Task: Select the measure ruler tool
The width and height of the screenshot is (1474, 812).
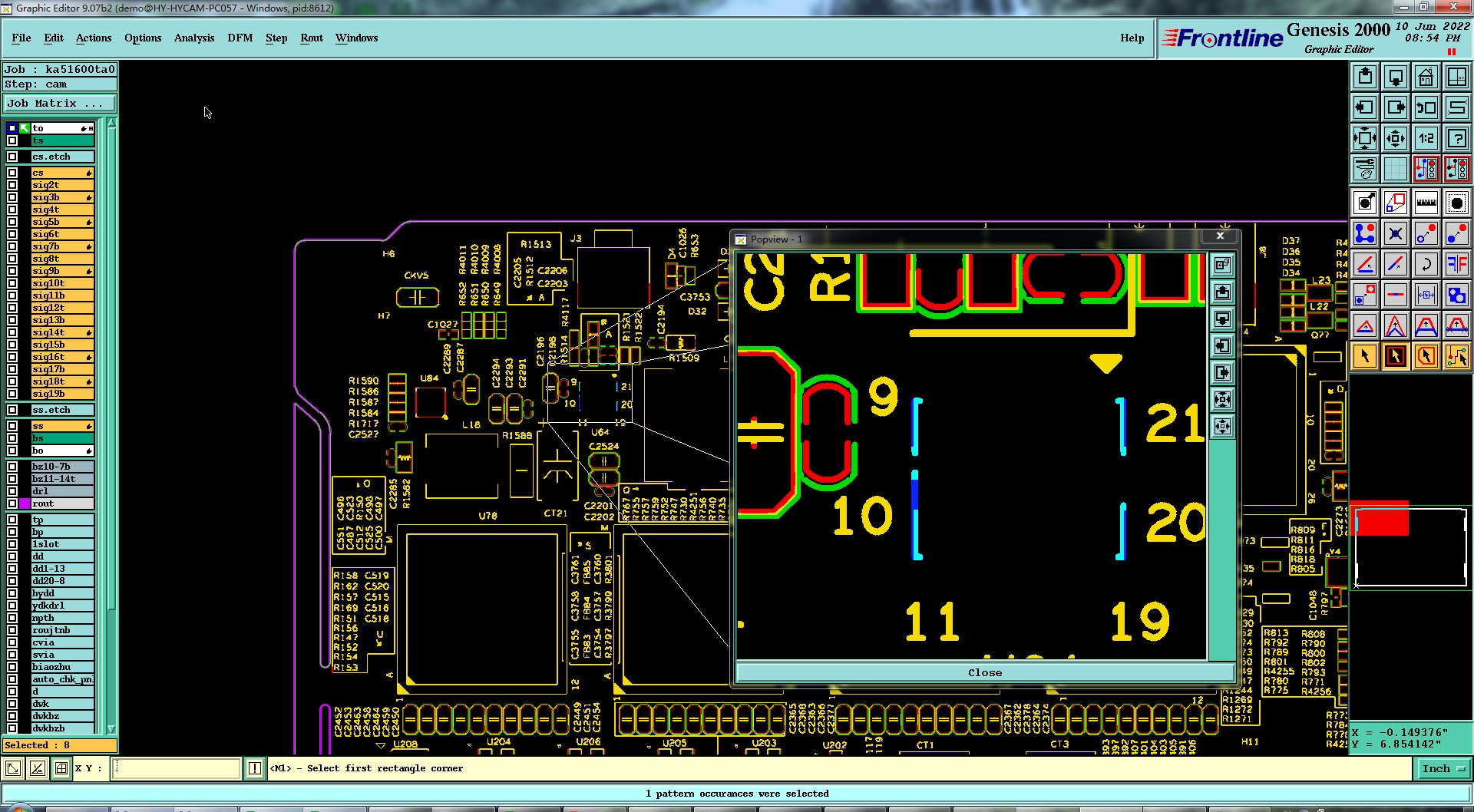Action: coord(1426,203)
